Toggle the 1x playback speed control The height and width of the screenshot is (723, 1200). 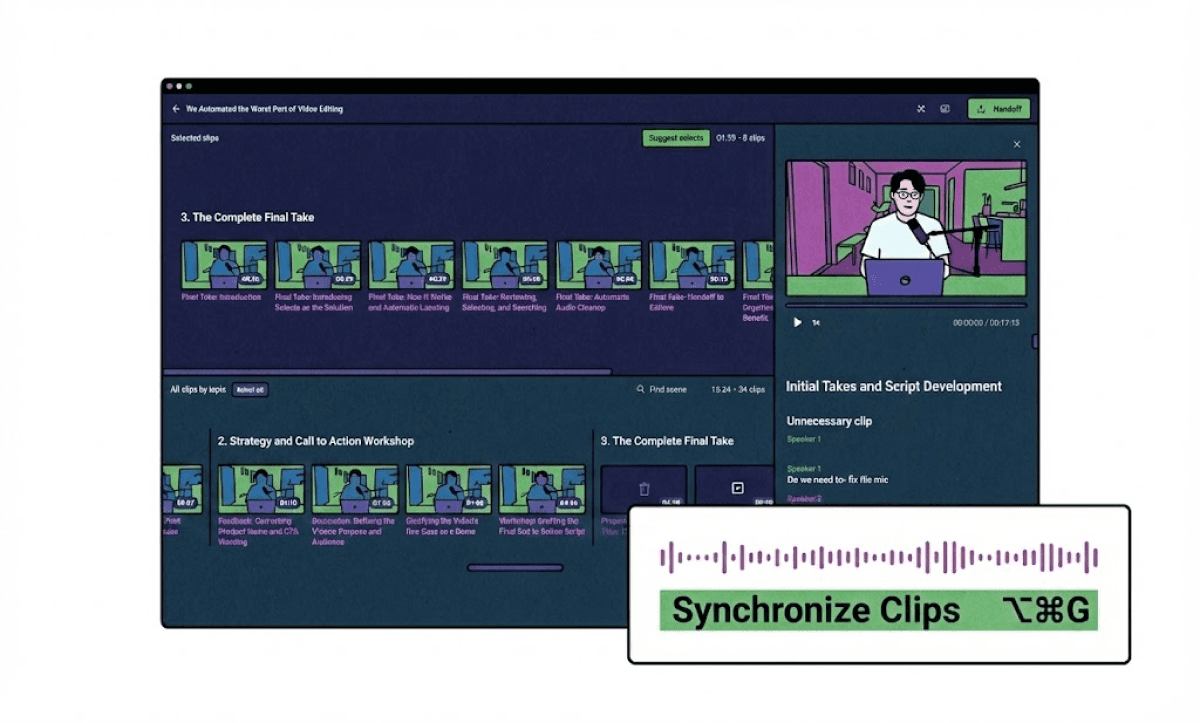pyautogui.click(x=815, y=323)
